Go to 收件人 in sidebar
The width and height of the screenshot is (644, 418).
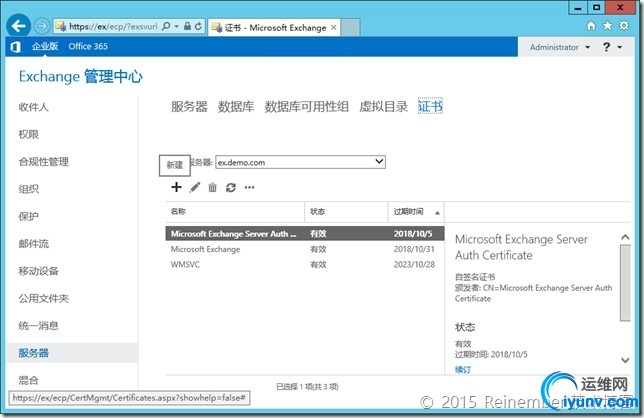point(33,107)
